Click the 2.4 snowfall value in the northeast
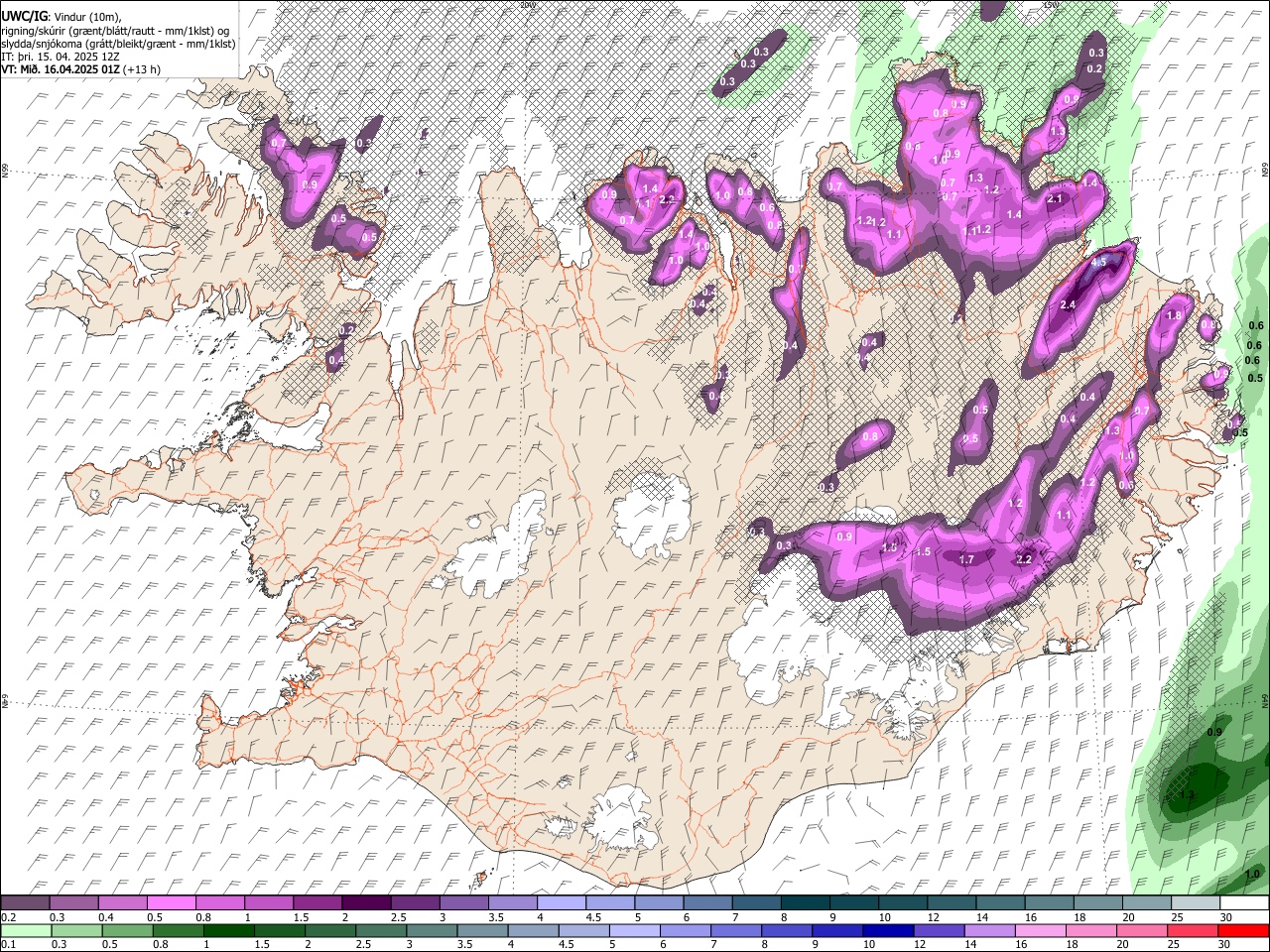The height and width of the screenshot is (952, 1270). pyautogui.click(x=1068, y=305)
